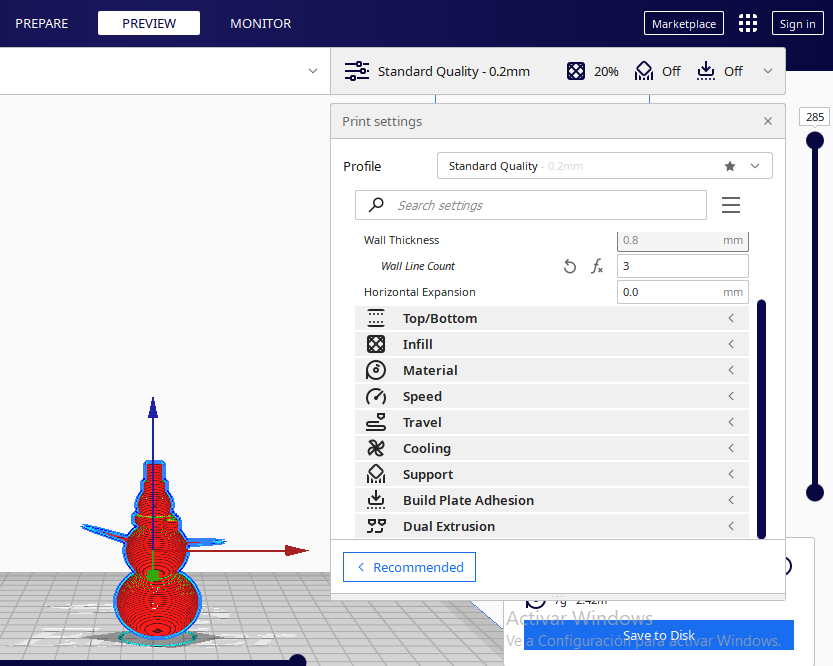
Task: Click the Horizontal Expansion value field
Action: coord(683,292)
